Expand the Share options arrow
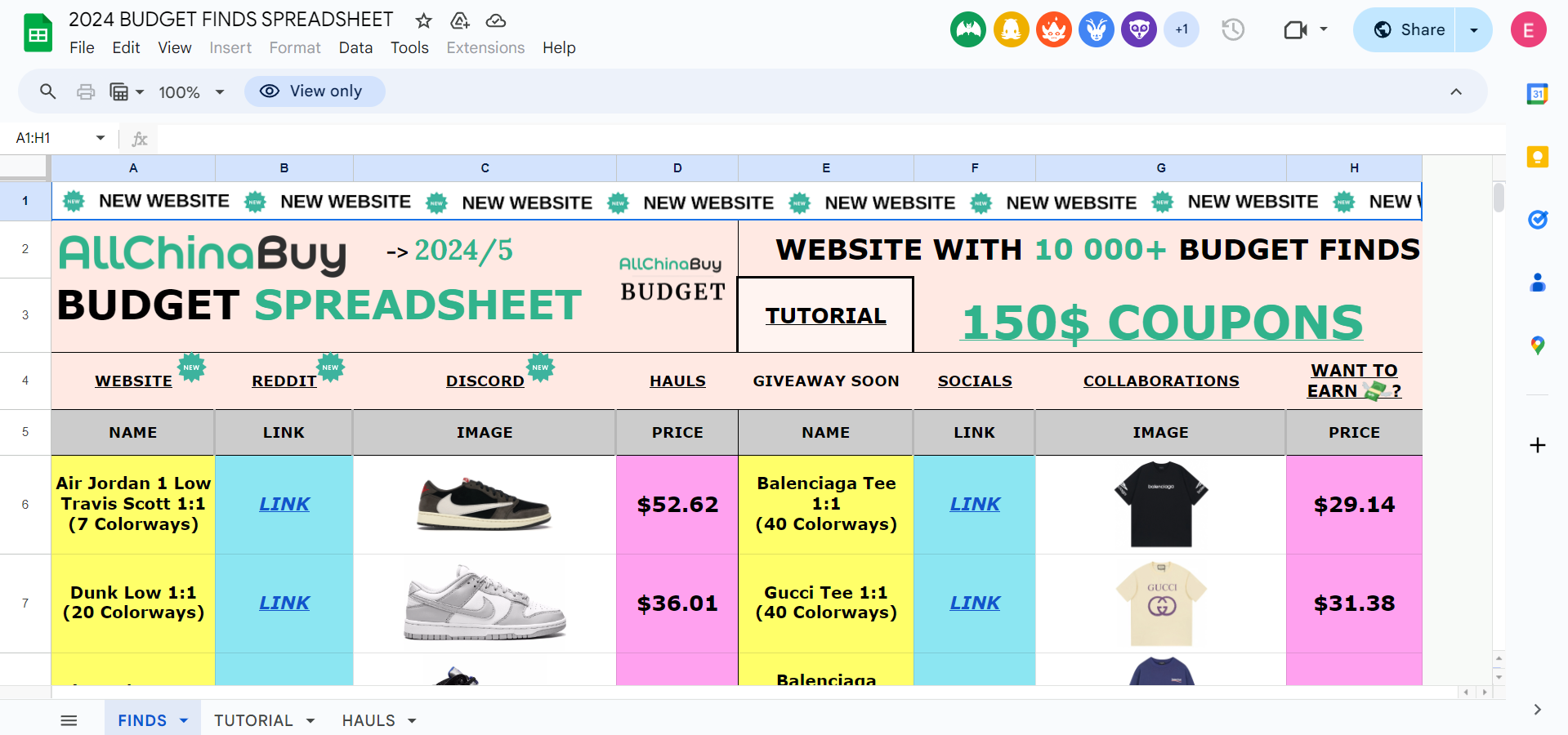Image resolution: width=1568 pixels, height=735 pixels. tap(1473, 30)
